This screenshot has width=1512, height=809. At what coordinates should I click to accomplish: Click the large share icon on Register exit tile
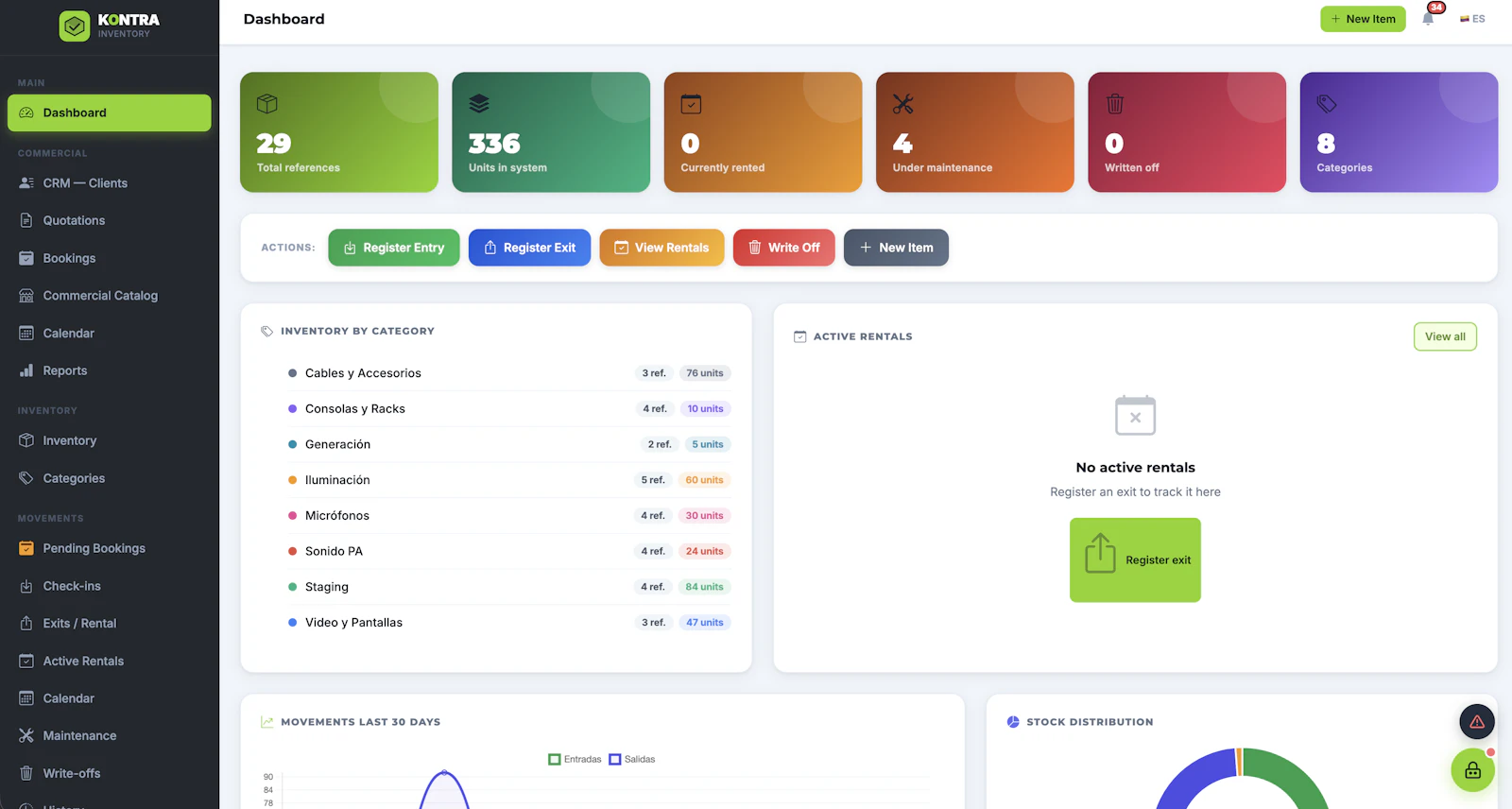1100,553
